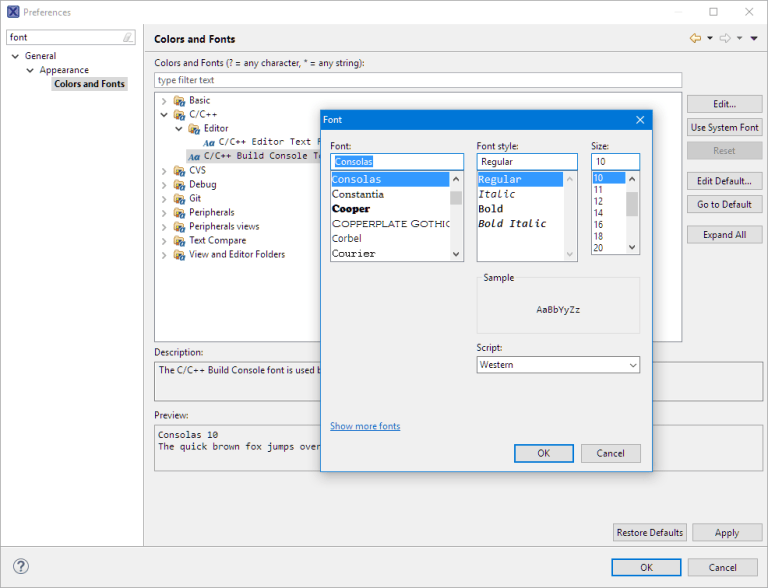Image resolution: width=768 pixels, height=588 pixels.
Task: Click the clear filter eraser icon
Action: 127,37
